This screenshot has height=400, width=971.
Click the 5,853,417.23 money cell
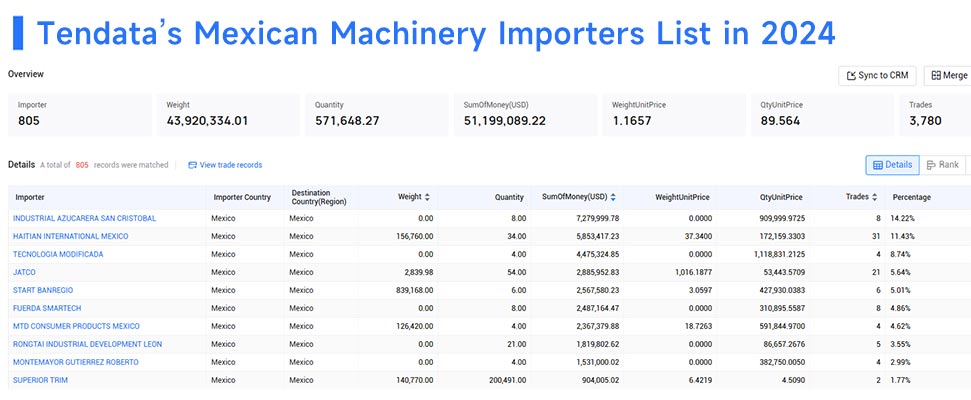point(597,237)
